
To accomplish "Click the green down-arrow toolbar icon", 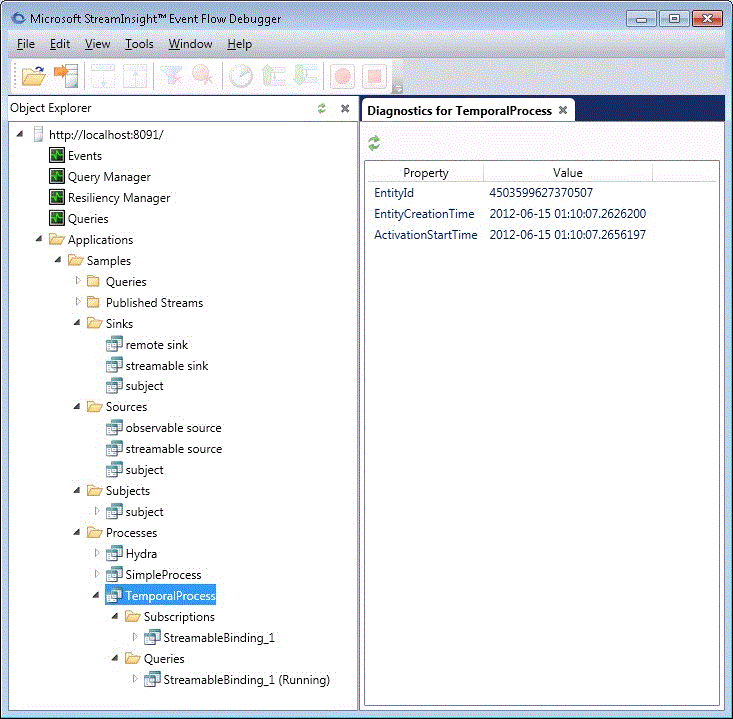I will (x=305, y=76).
